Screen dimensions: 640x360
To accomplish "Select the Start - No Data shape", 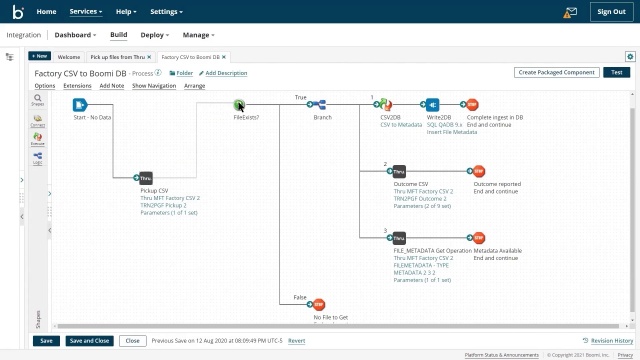I will tap(80, 105).
